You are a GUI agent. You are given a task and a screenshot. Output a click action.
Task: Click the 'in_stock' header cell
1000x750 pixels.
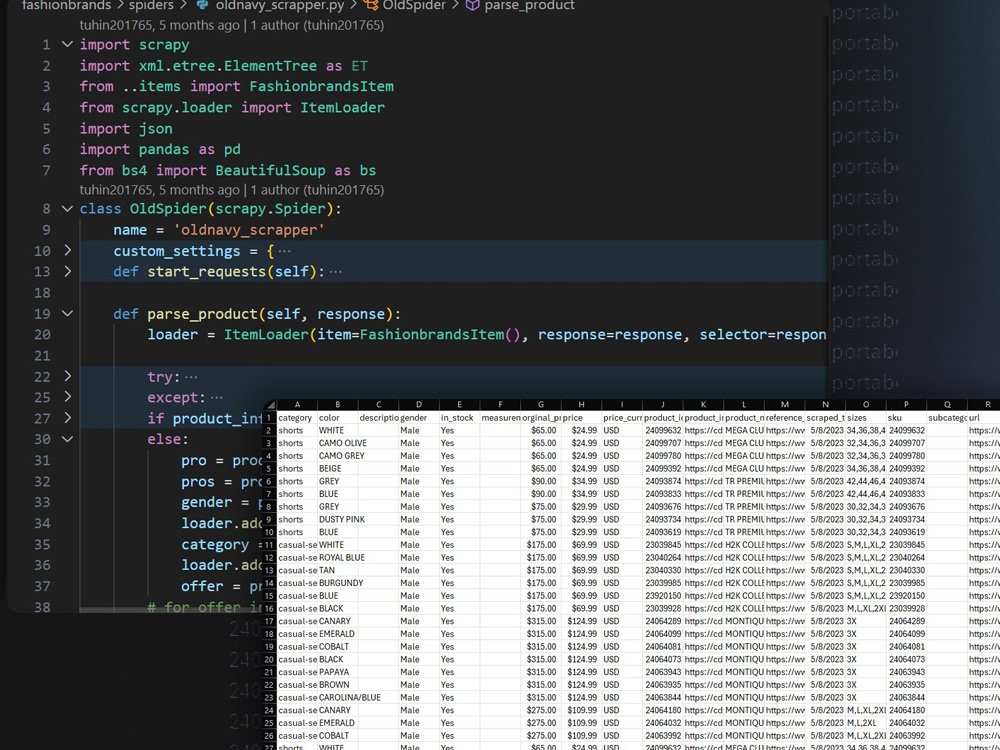click(459, 418)
